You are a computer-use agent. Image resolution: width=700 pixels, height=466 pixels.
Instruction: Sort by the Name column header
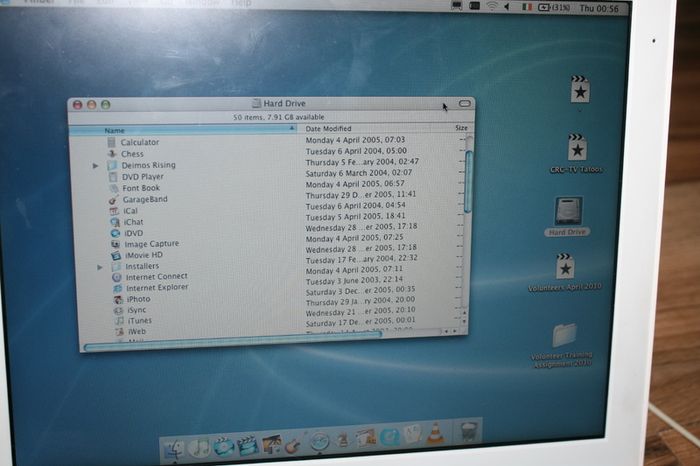pos(183,130)
